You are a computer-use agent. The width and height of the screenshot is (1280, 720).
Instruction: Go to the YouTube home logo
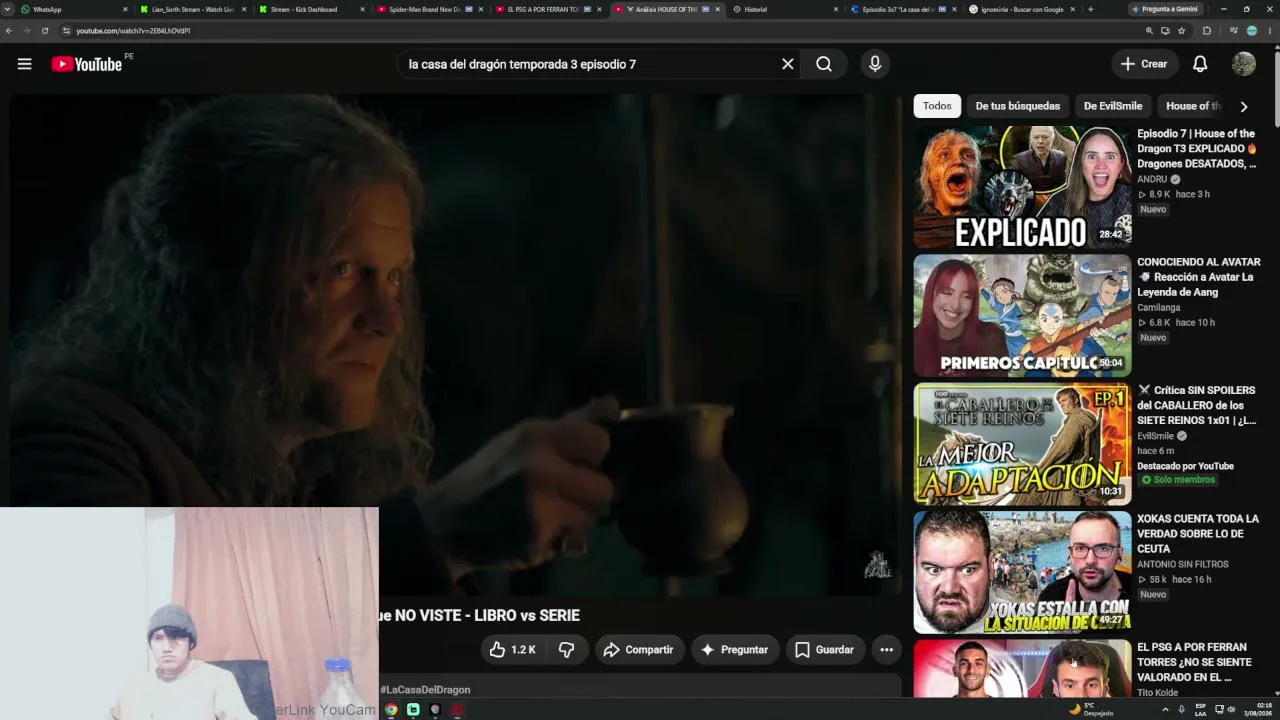coord(87,64)
